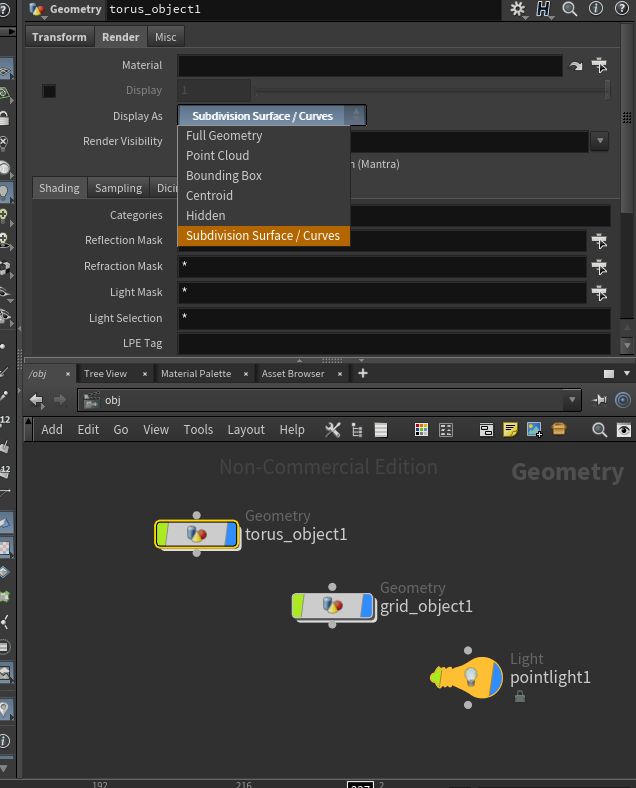
Task: Open the network wrench tools icon
Action: pos(333,429)
